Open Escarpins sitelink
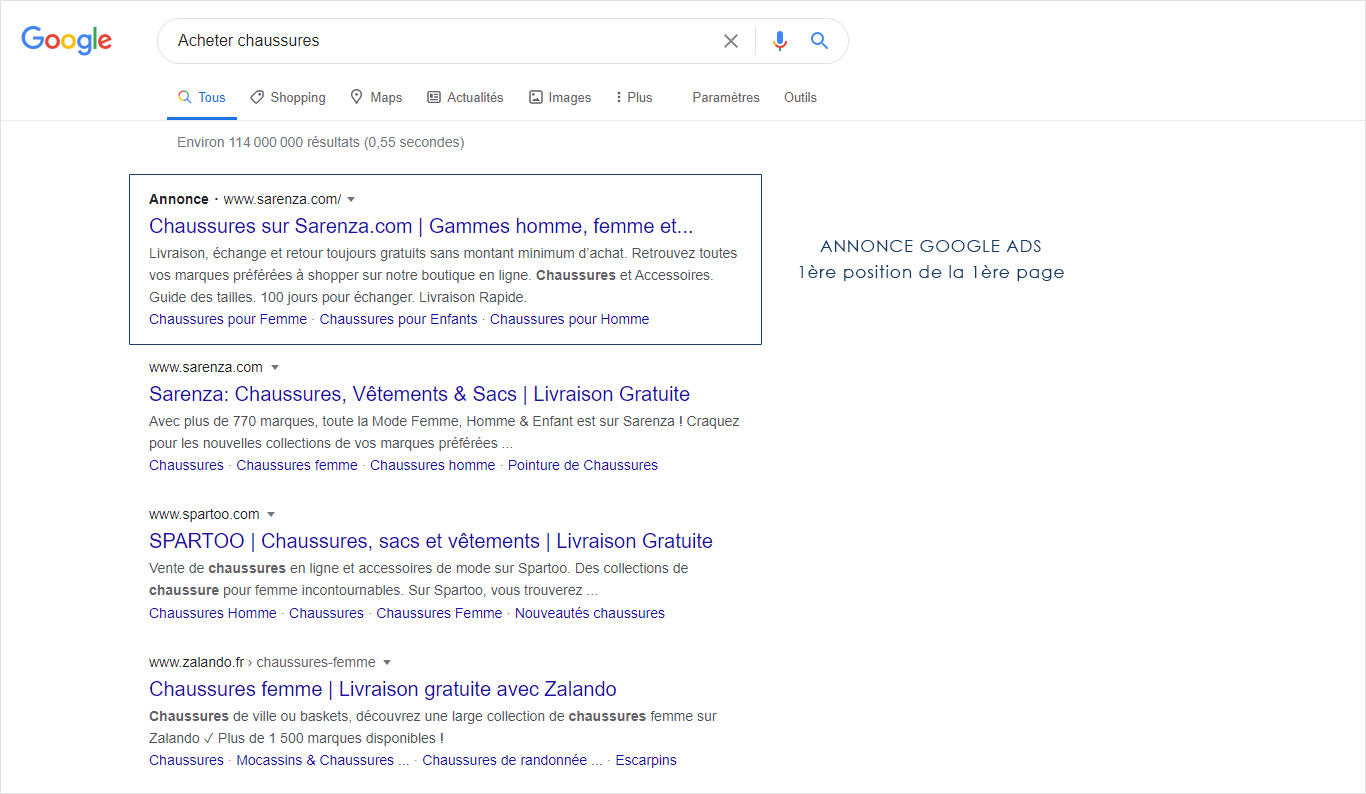Screen dimensions: 1366x794 [x=646, y=760]
